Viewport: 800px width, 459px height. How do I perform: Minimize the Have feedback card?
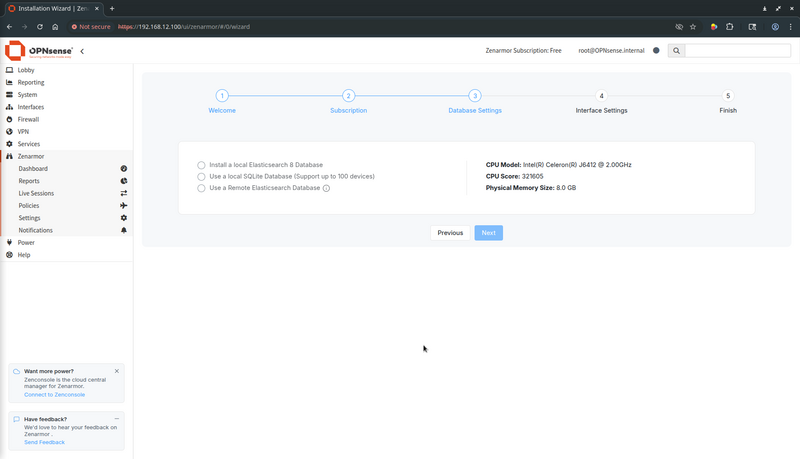[x=117, y=419]
